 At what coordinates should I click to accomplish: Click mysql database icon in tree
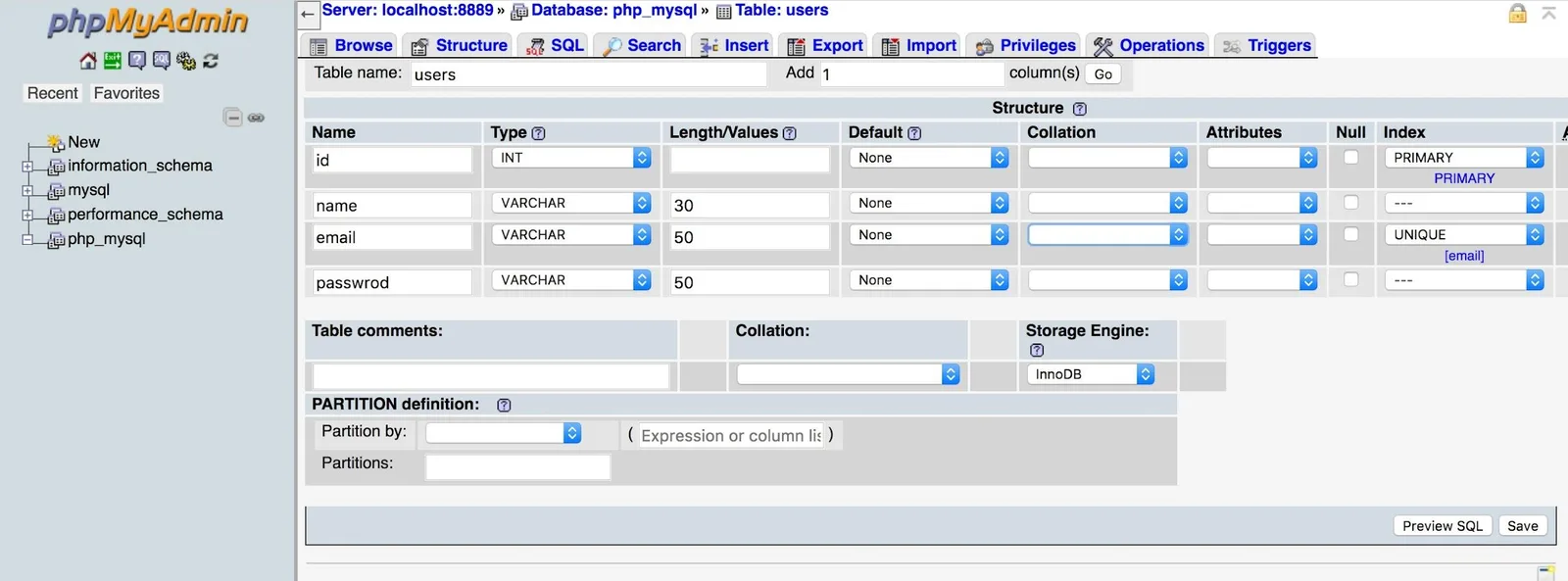point(57,191)
